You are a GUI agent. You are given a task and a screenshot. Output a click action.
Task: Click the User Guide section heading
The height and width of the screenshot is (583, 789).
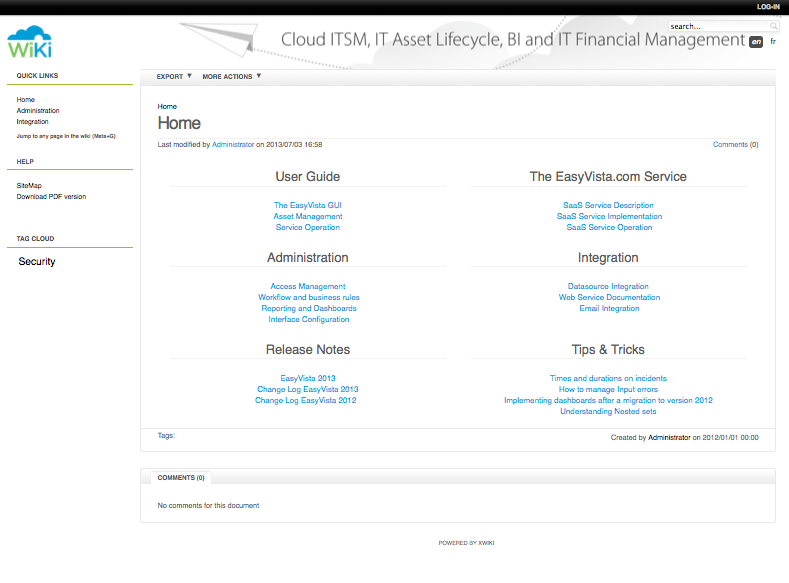pyautogui.click(x=308, y=177)
